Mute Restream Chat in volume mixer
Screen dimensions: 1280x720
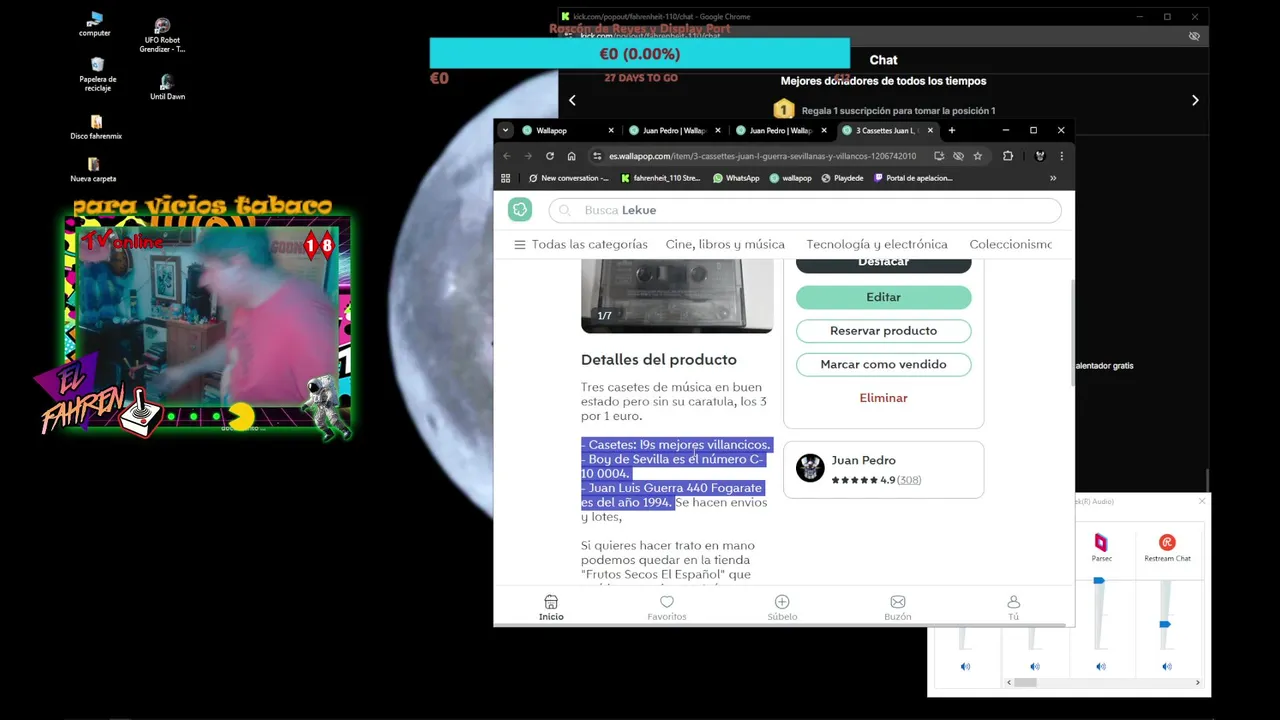1167,666
